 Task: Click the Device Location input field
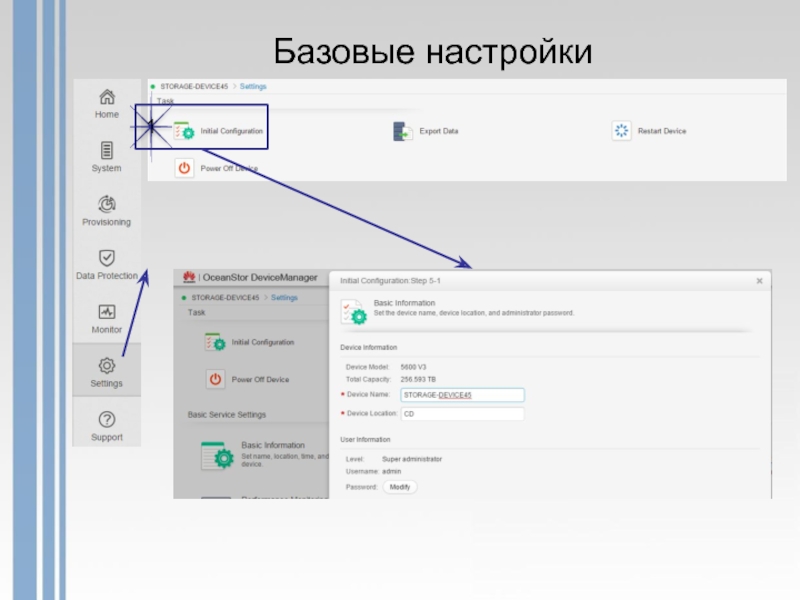point(462,414)
